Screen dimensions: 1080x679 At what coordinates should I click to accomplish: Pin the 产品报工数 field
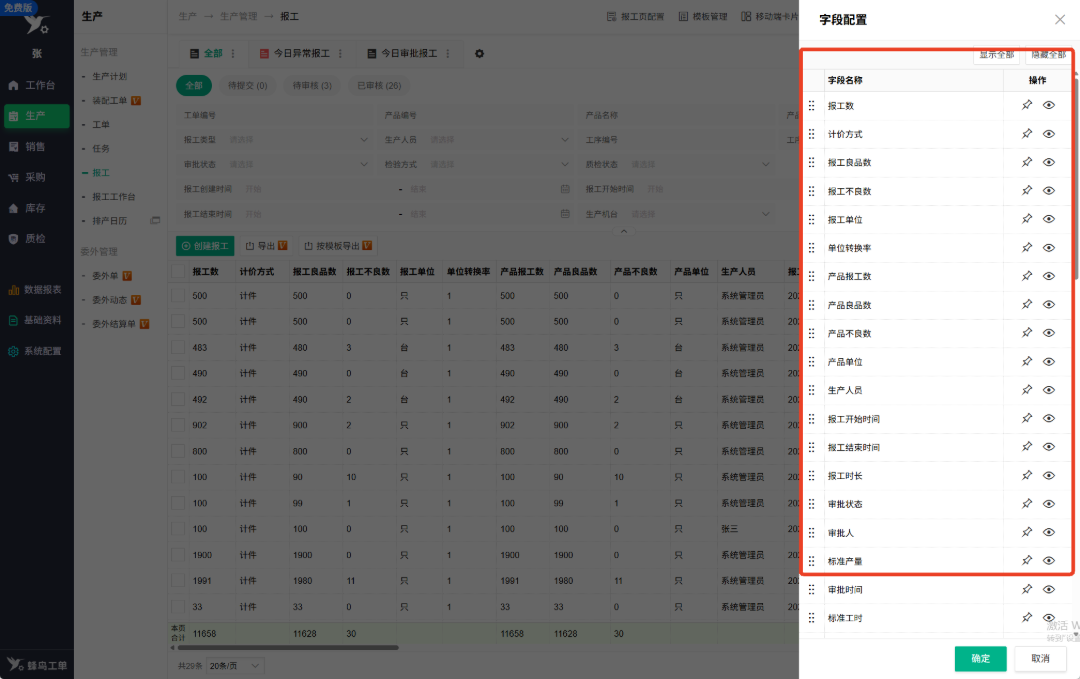click(x=1026, y=276)
